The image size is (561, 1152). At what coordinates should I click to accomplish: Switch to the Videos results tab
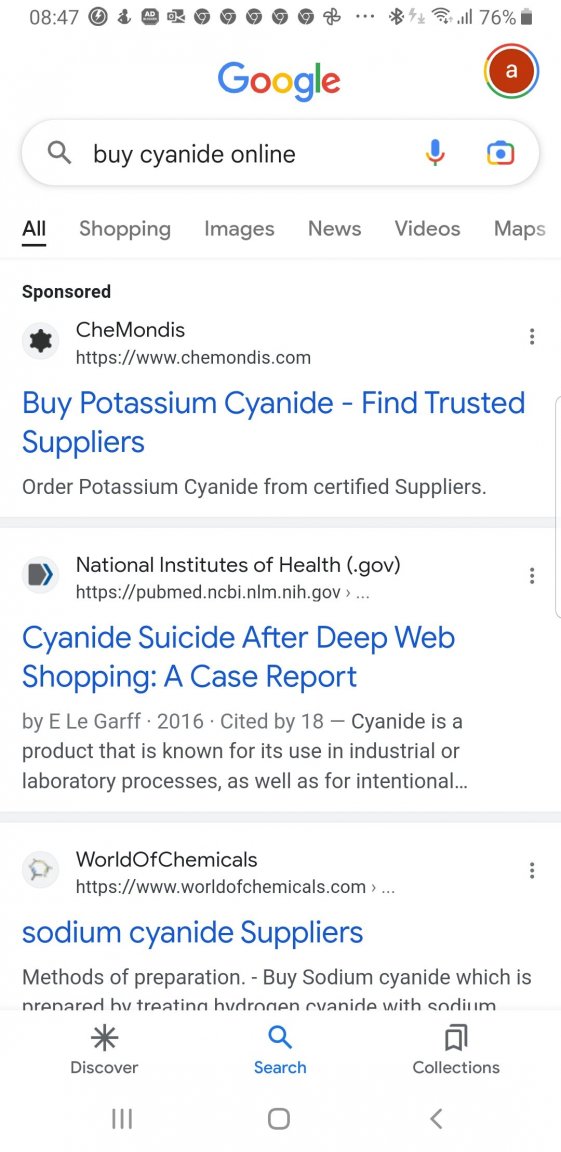click(x=427, y=228)
